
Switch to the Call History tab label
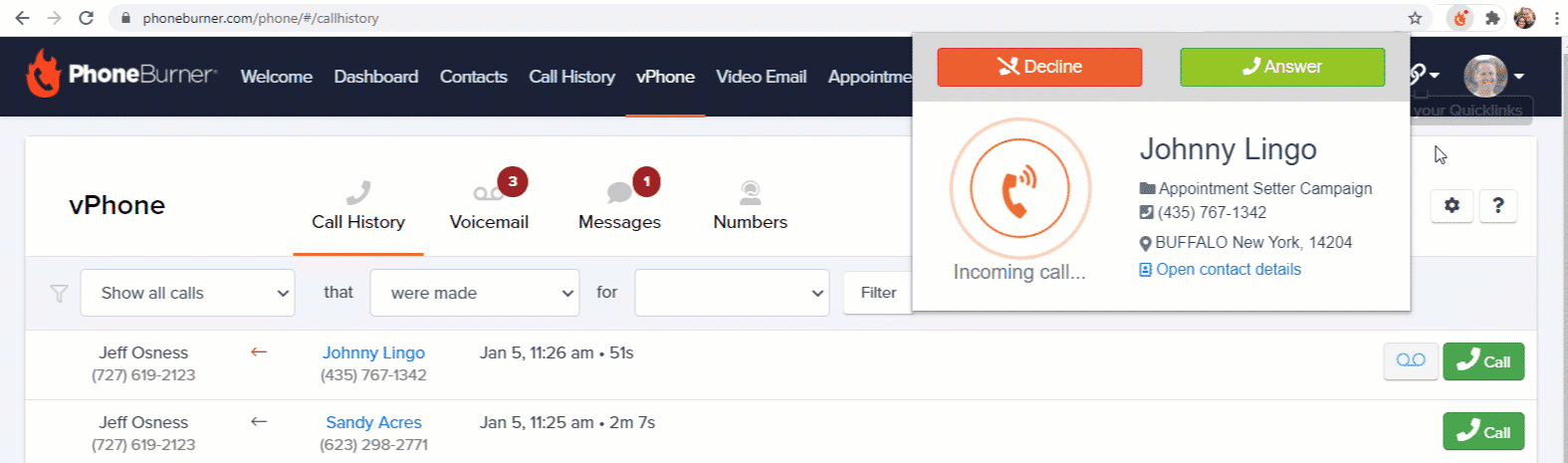[358, 222]
